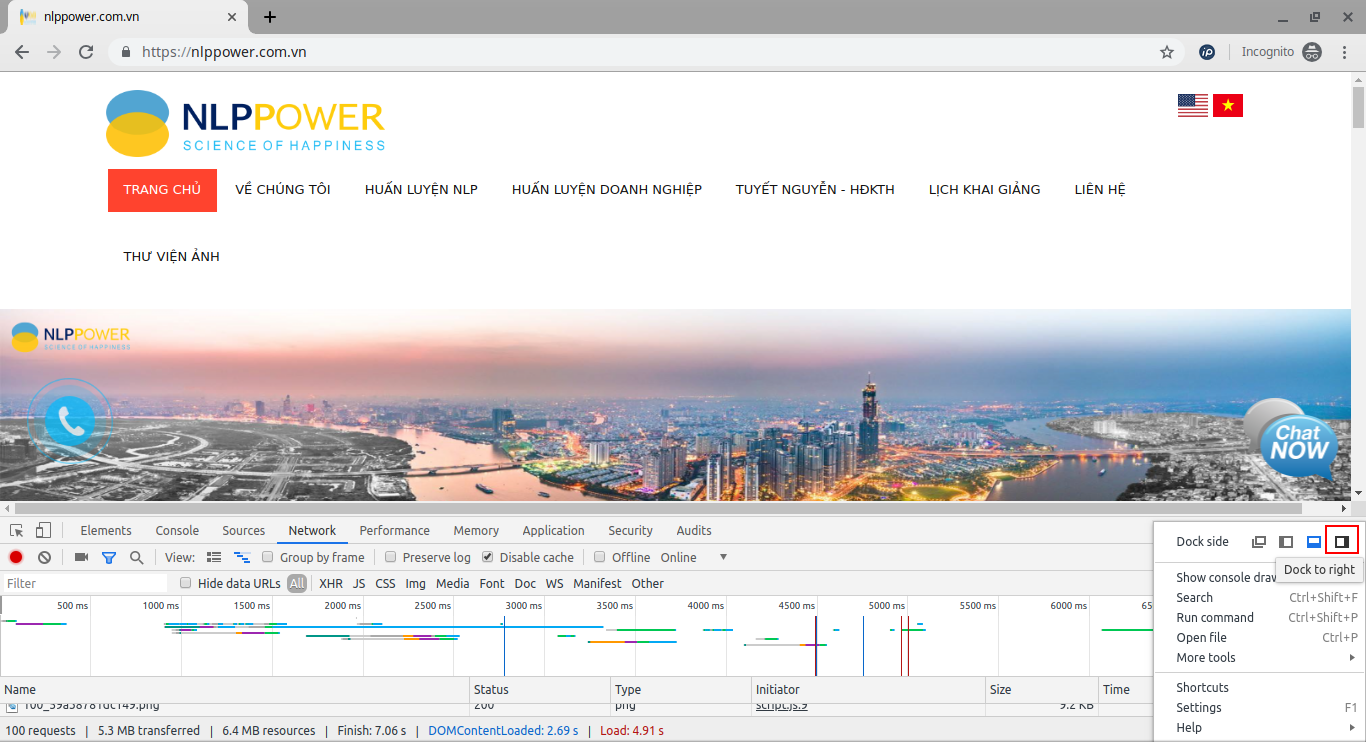
Task: Check the Hide data URLs box
Action: pyautogui.click(x=185, y=583)
